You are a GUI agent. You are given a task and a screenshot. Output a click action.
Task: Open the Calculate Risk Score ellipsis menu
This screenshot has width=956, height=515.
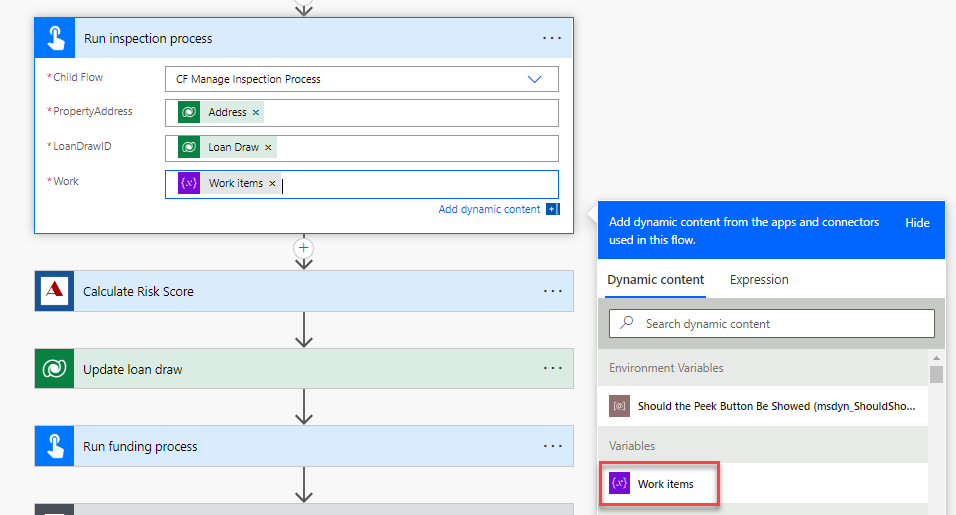552,291
